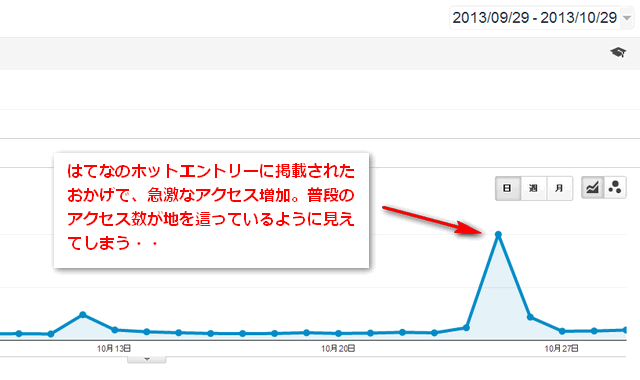The width and height of the screenshot is (640, 380).
Task: Select the 日 (day) granularity toggle
Action: click(x=507, y=188)
